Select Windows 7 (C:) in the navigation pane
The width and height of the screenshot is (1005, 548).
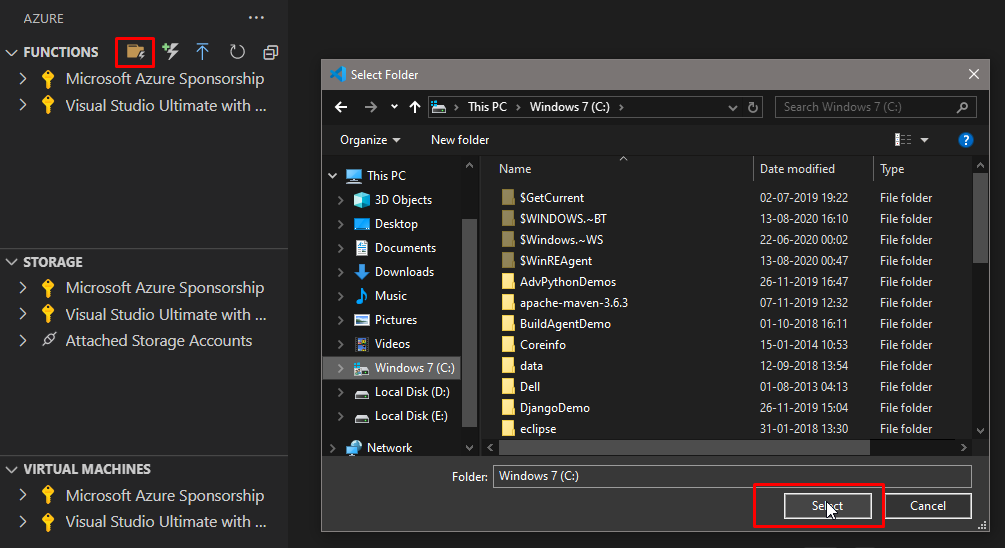[x=415, y=368]
